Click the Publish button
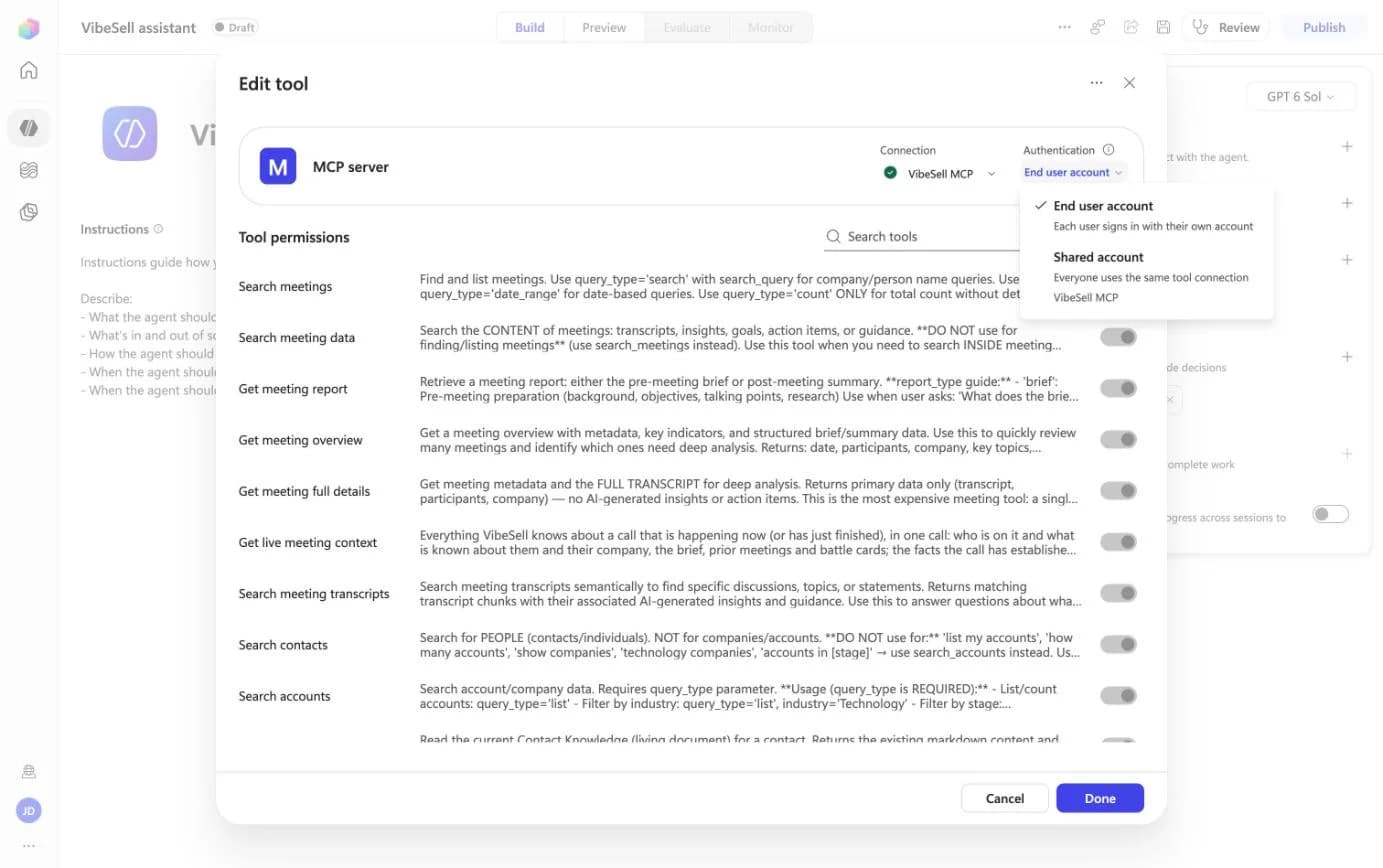The width and height of the screenshot is (1383, 868). click(1324, 27)
